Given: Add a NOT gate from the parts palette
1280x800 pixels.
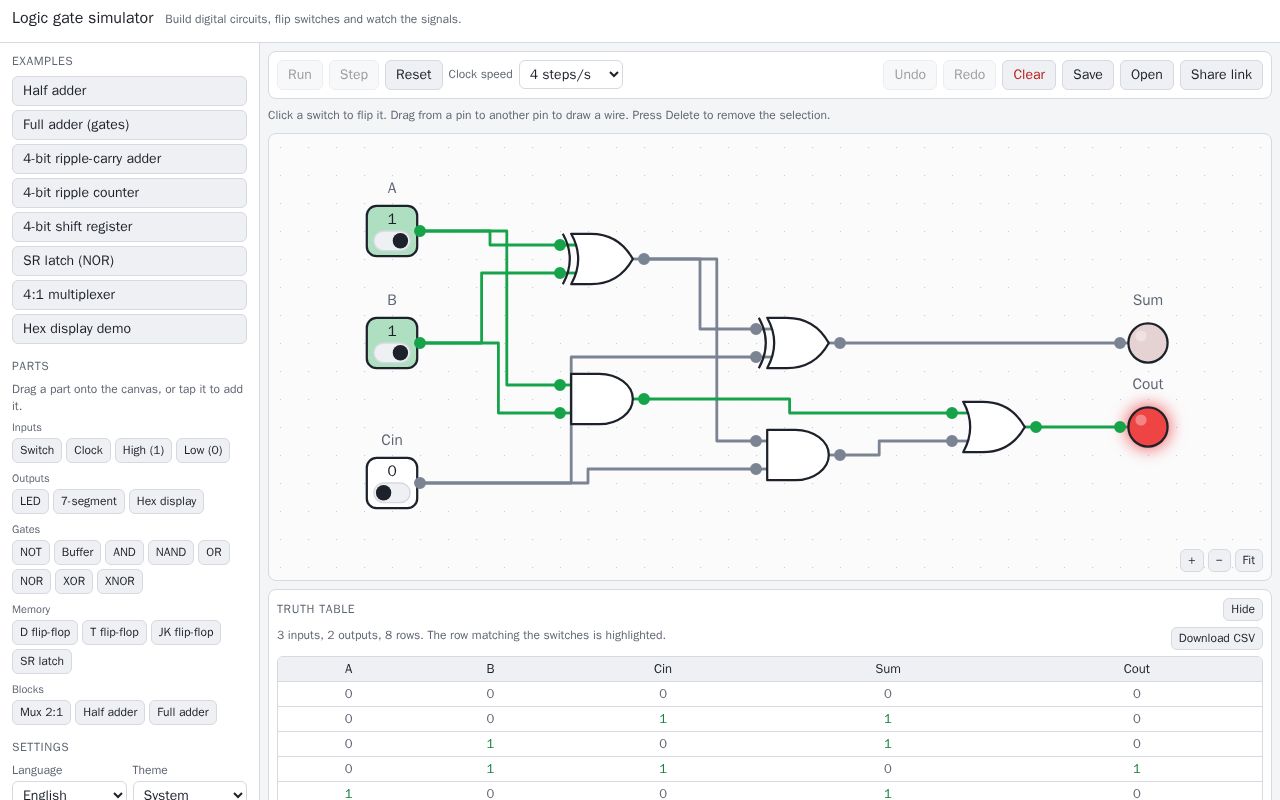Looking at the screenshot, I should pyautogui.click(x=31, y=552).
